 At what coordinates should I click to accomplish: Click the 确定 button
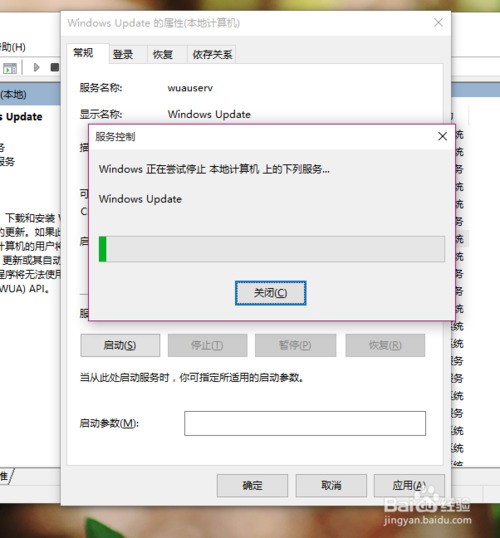tap(252, 486)
